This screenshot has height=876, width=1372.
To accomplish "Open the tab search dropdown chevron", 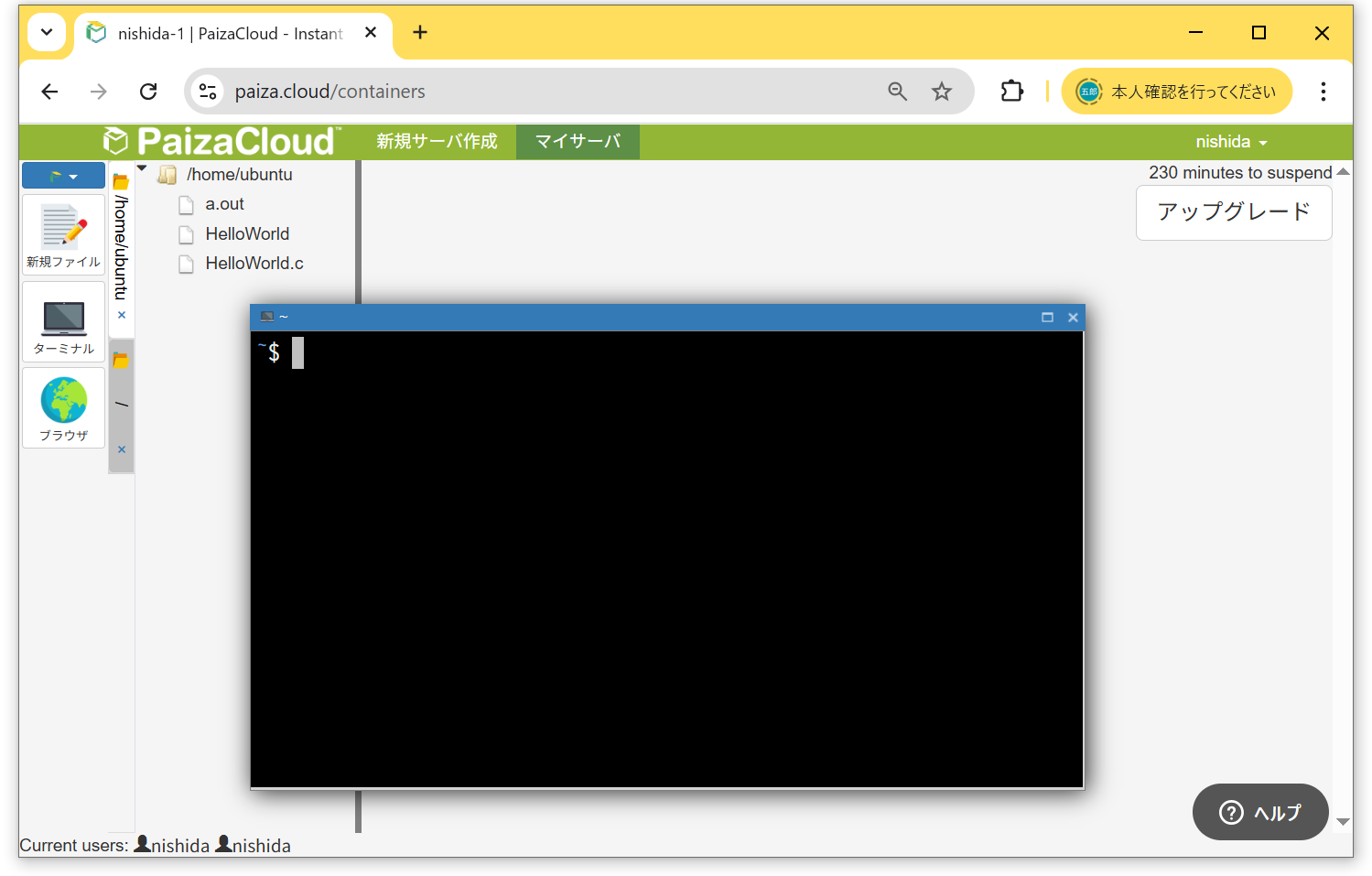I will coord(47,33).
